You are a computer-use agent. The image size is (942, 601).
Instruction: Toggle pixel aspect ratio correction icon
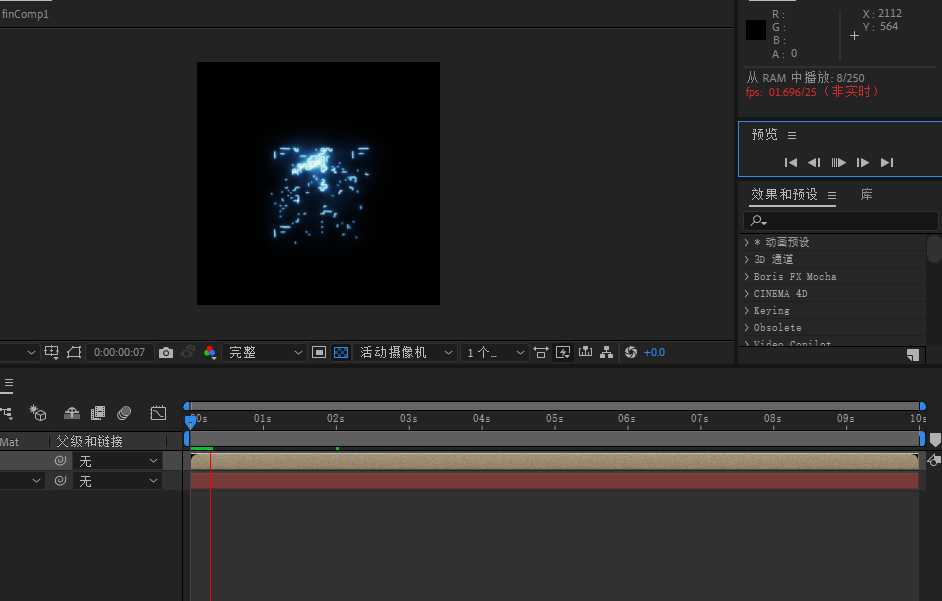[x=541, y=352]
